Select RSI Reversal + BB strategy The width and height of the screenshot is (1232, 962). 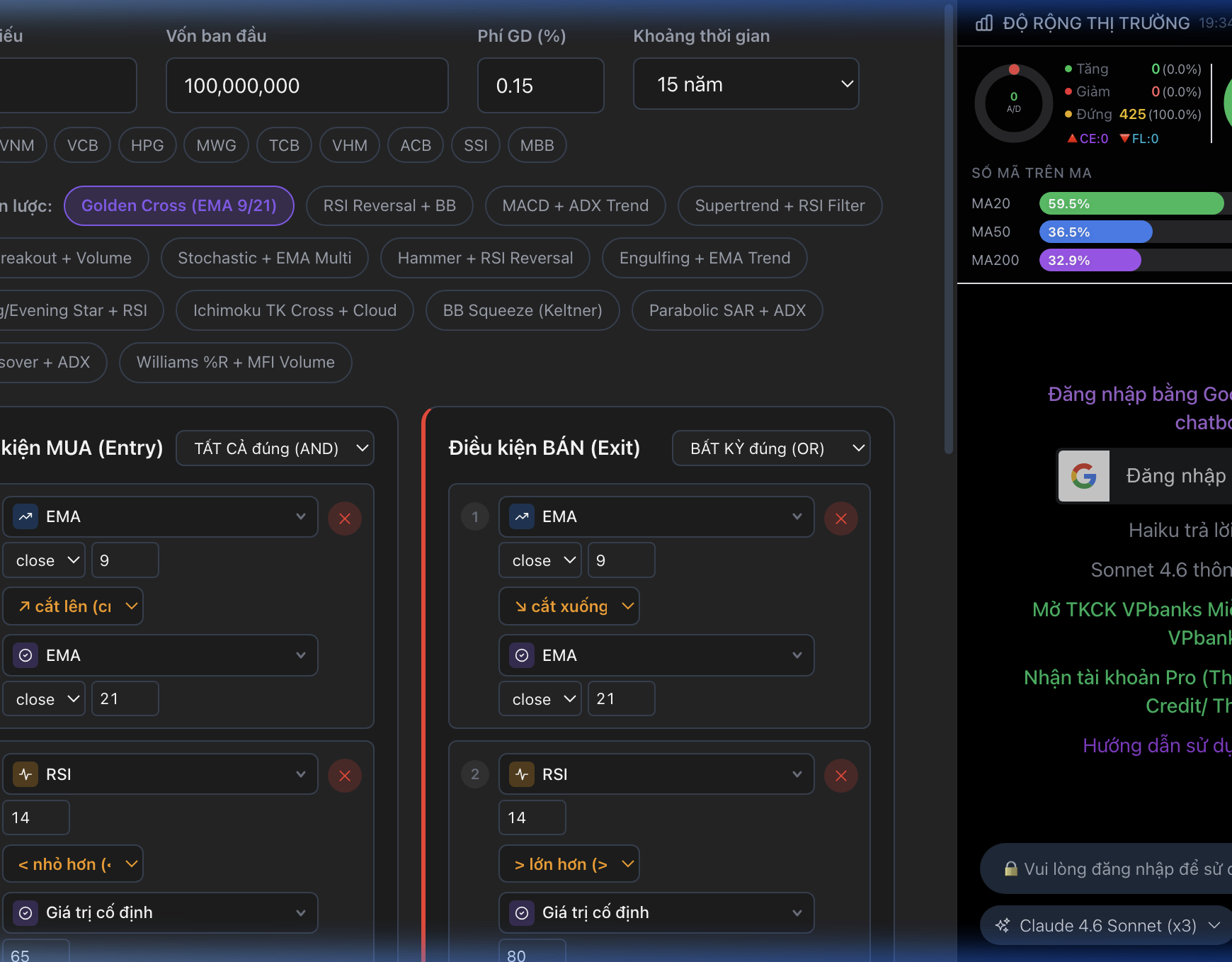pos(389,205)
